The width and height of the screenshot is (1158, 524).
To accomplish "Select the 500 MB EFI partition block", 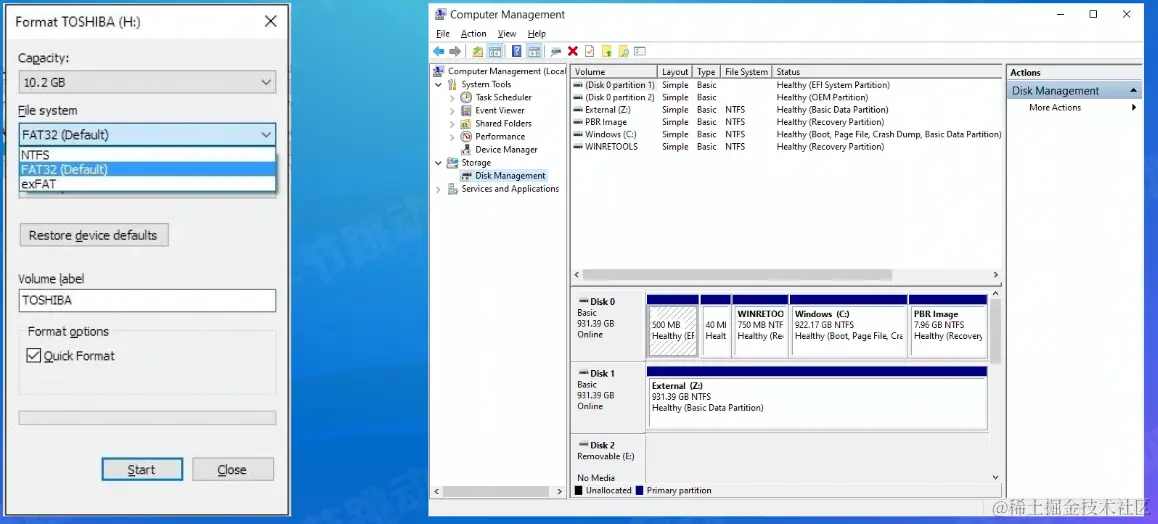I will (672, 325).
